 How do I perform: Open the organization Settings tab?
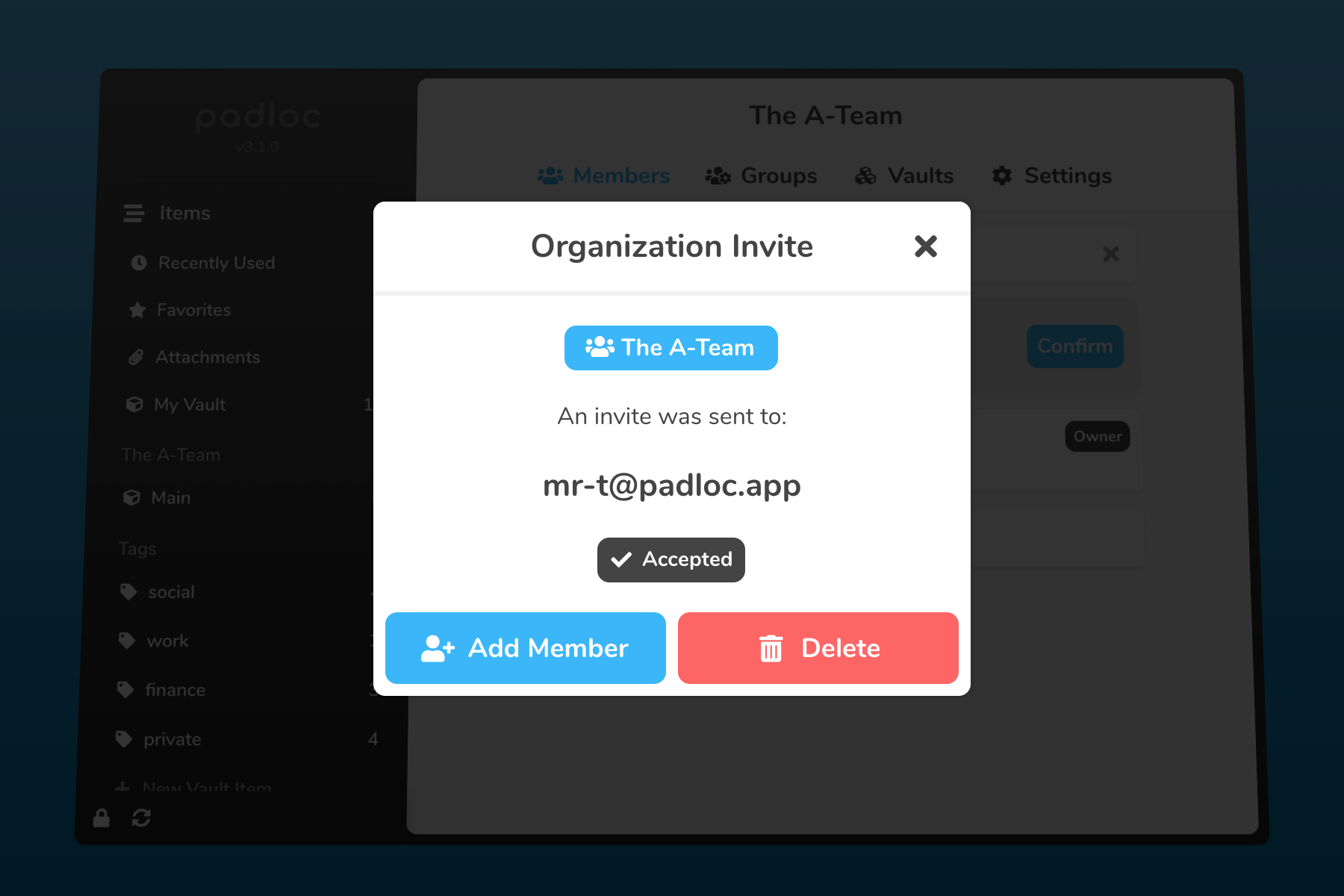click(1051, 176)
